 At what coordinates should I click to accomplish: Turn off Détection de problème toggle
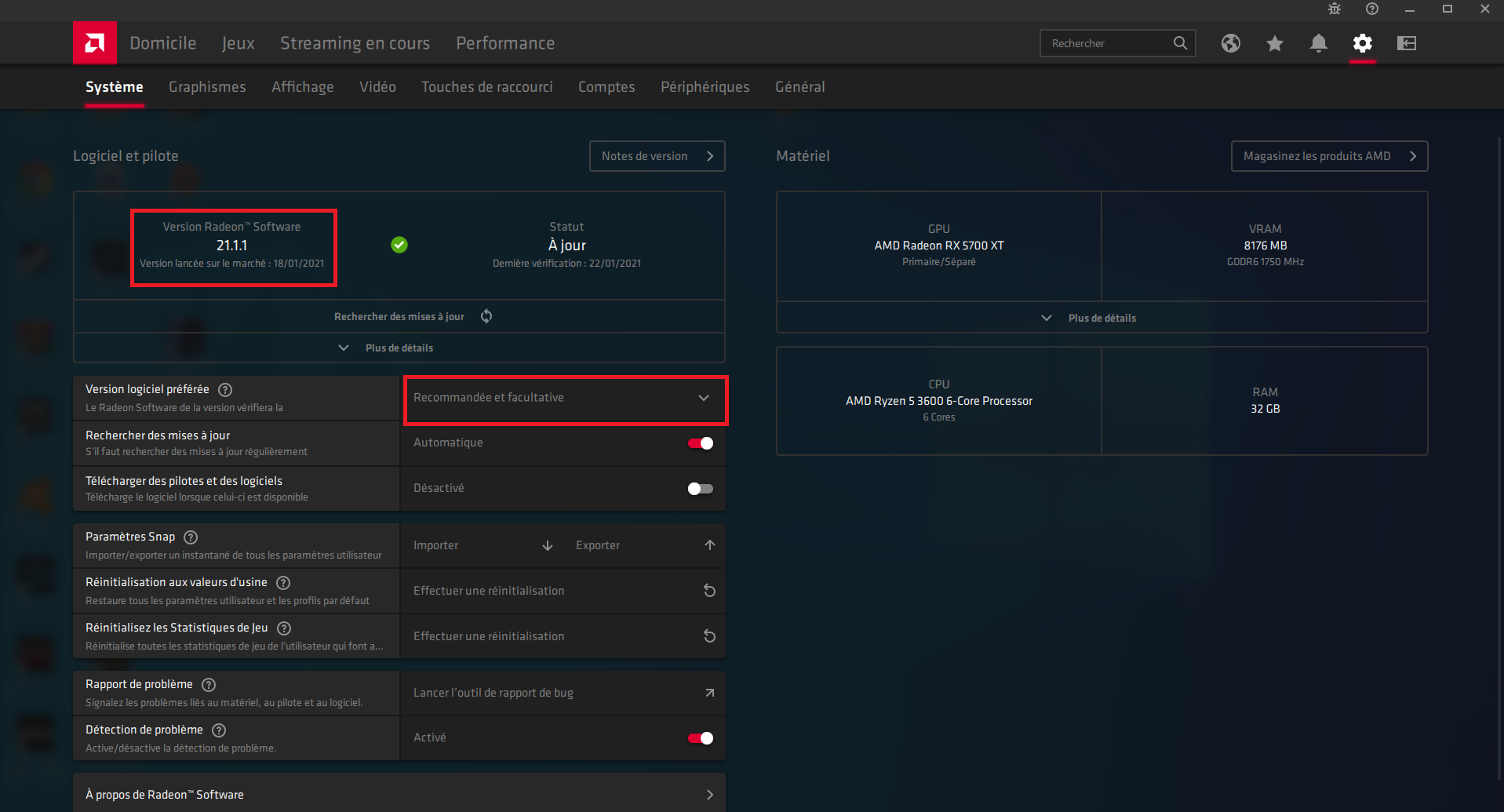700,738
